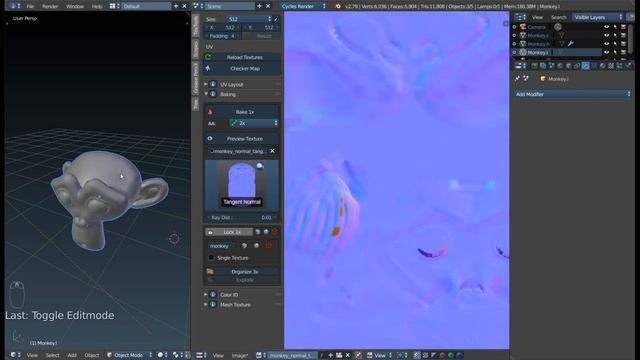The image size is (640, 360).
Task: Open the Default screen layout selector
Action: click(145, 6)
